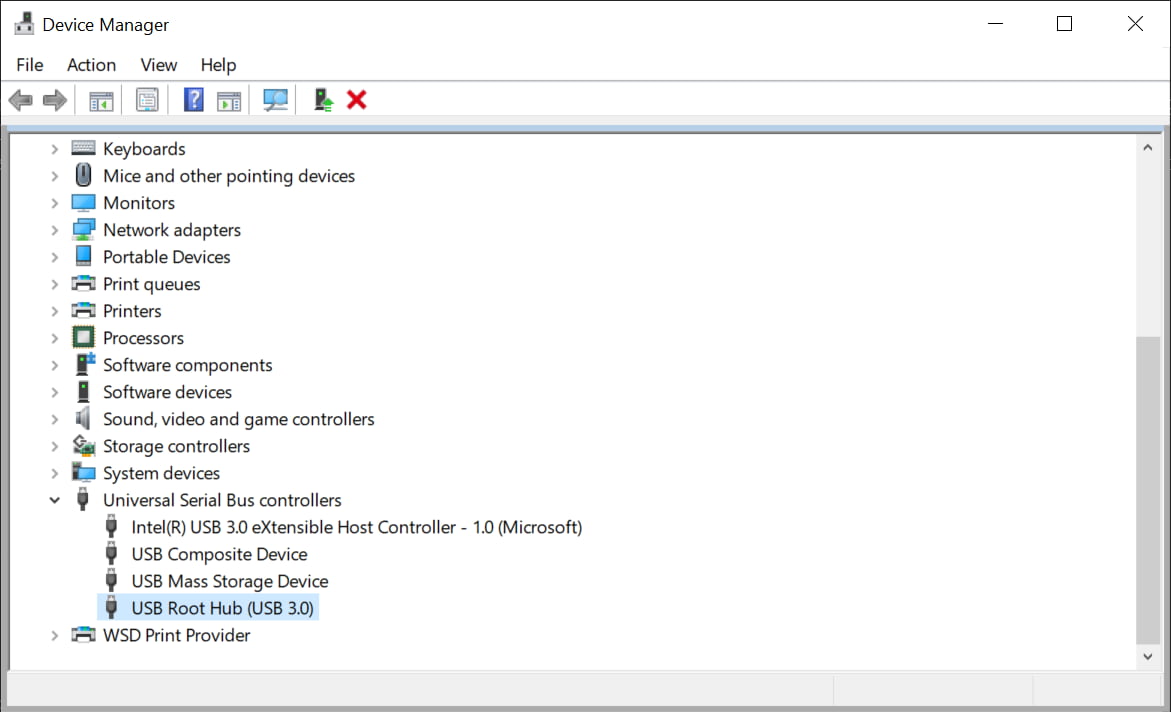
Task: Open the Action menu
Action: point(91,64)
